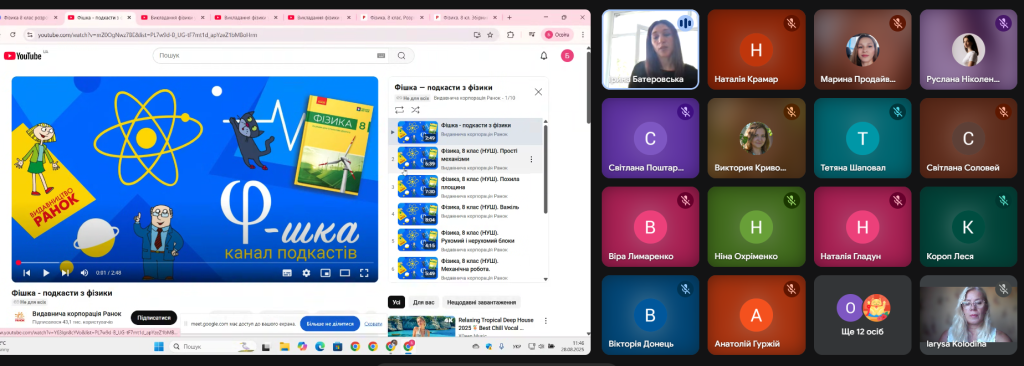Click Ірина Батеровська's video tile
1024x366 pixels.
650,49
